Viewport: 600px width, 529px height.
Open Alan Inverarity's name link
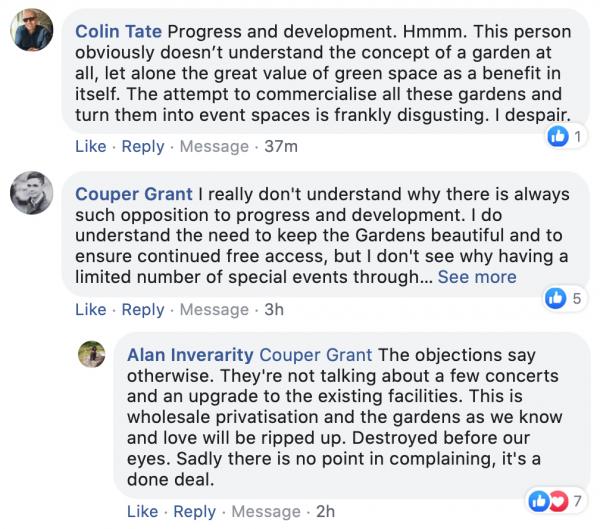click(x=190, y=355)
